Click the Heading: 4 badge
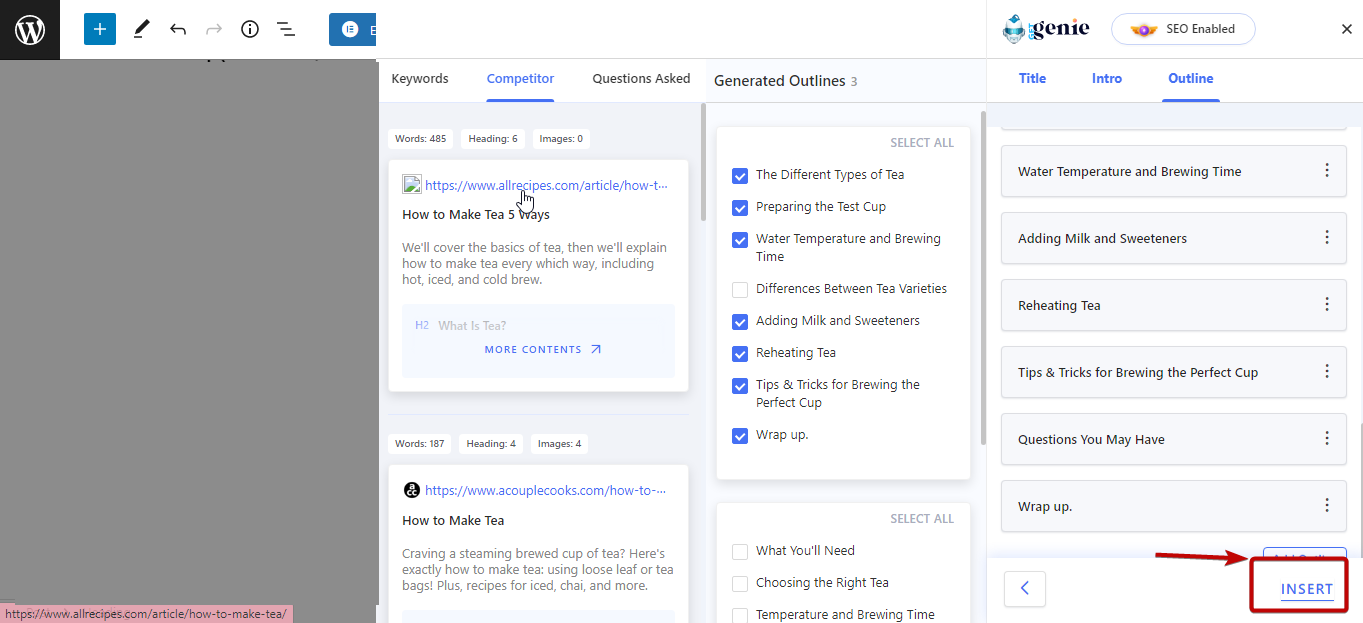This screenshot has width=1363, height=623. click(x=492, y=444)
